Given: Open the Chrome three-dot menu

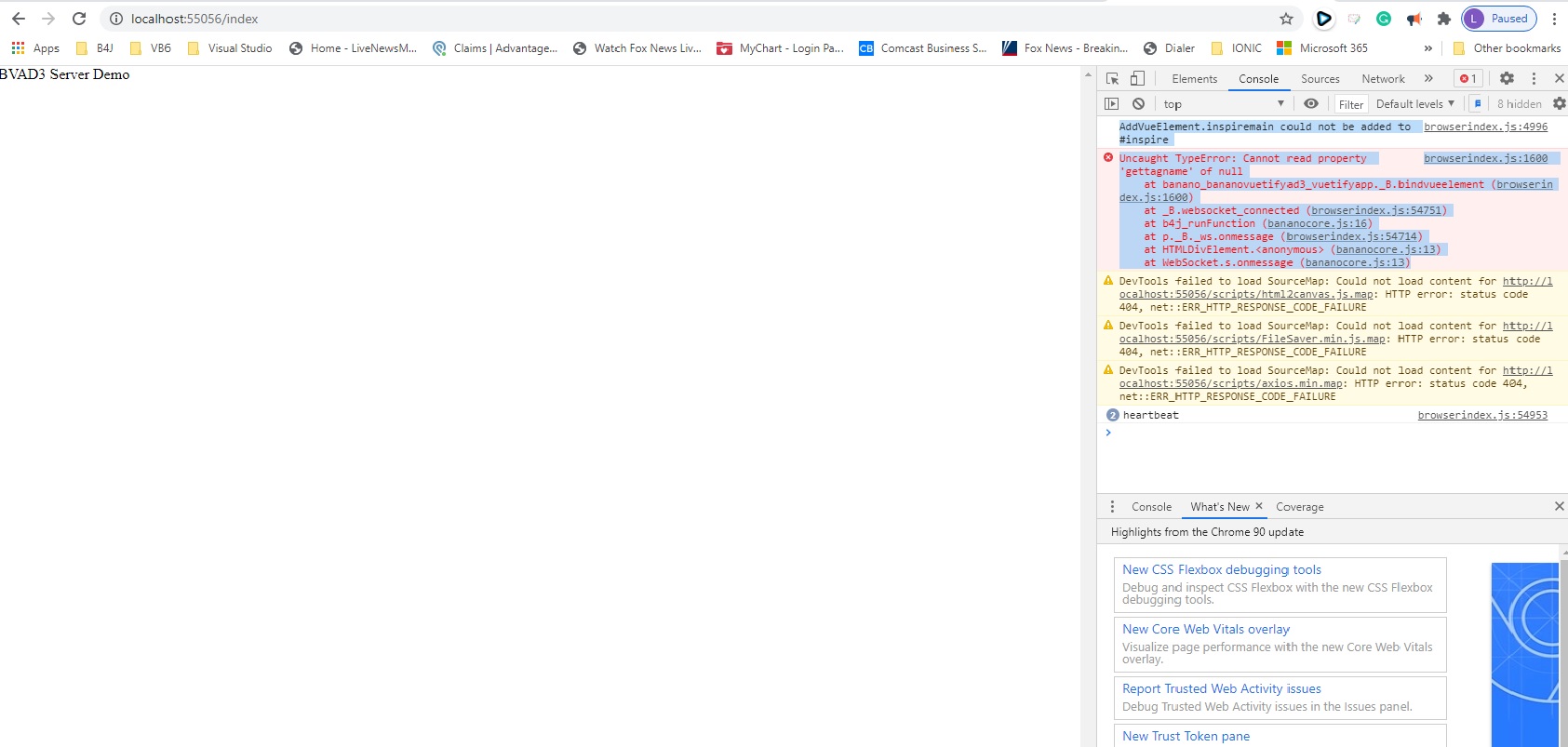Looking at the screenshot, I should [x=1554, y=19].
